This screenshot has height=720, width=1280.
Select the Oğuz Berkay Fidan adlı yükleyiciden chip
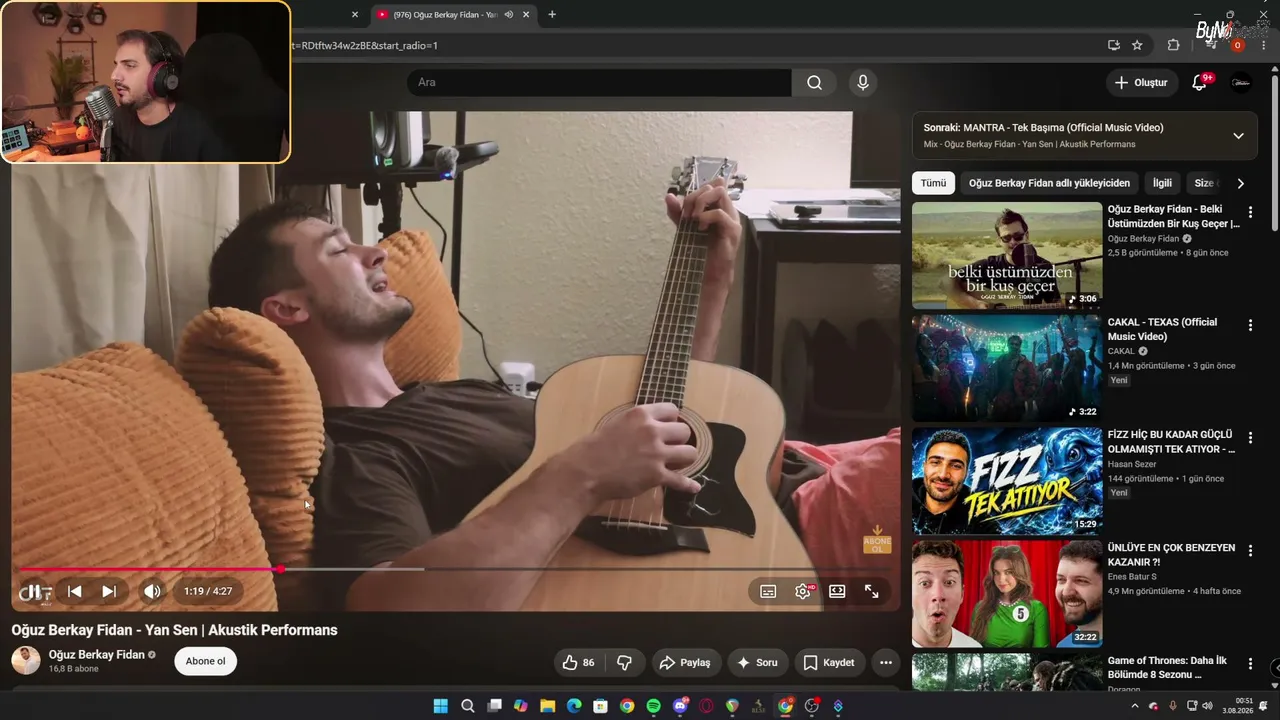pyautogui.click(x=1049, y=183)
